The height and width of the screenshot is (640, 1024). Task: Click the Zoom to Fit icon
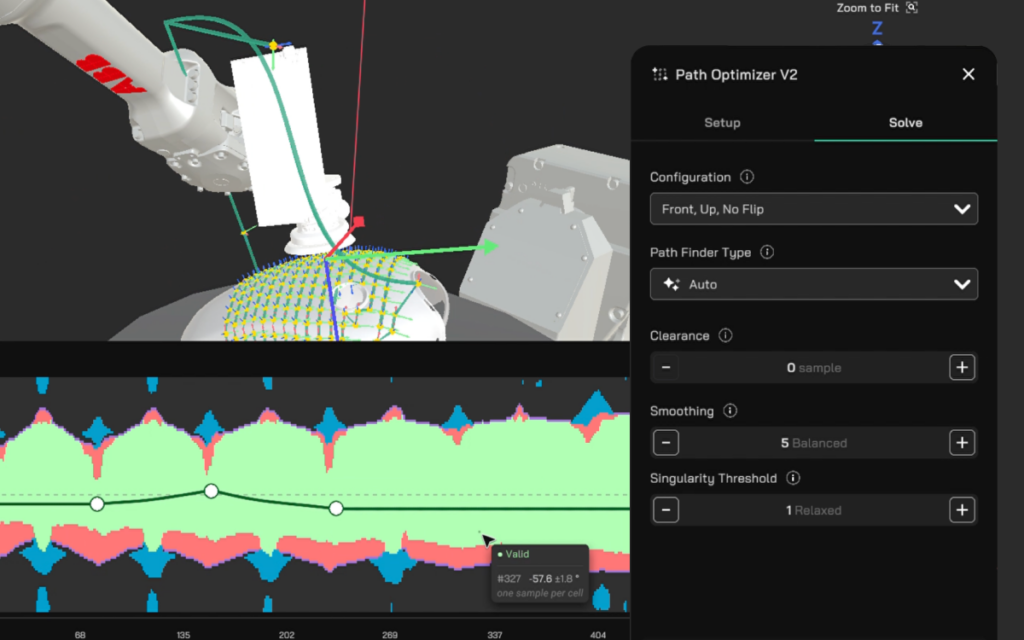(912, 8)
